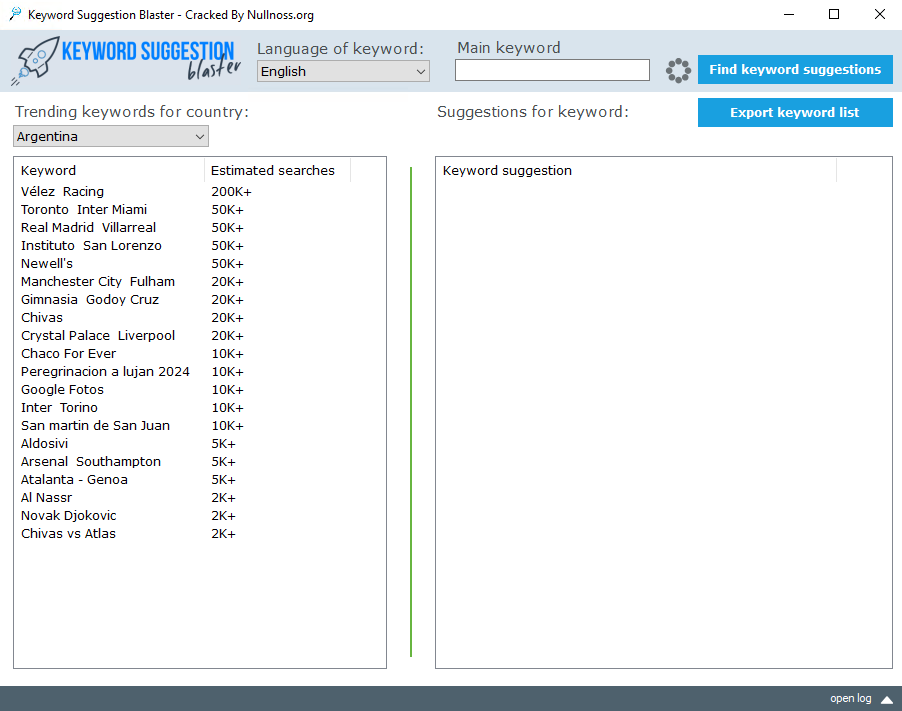The image size is (902, 711).
Task: Open the Language of keyword dropdown
Action: click(x=343, y=71)
